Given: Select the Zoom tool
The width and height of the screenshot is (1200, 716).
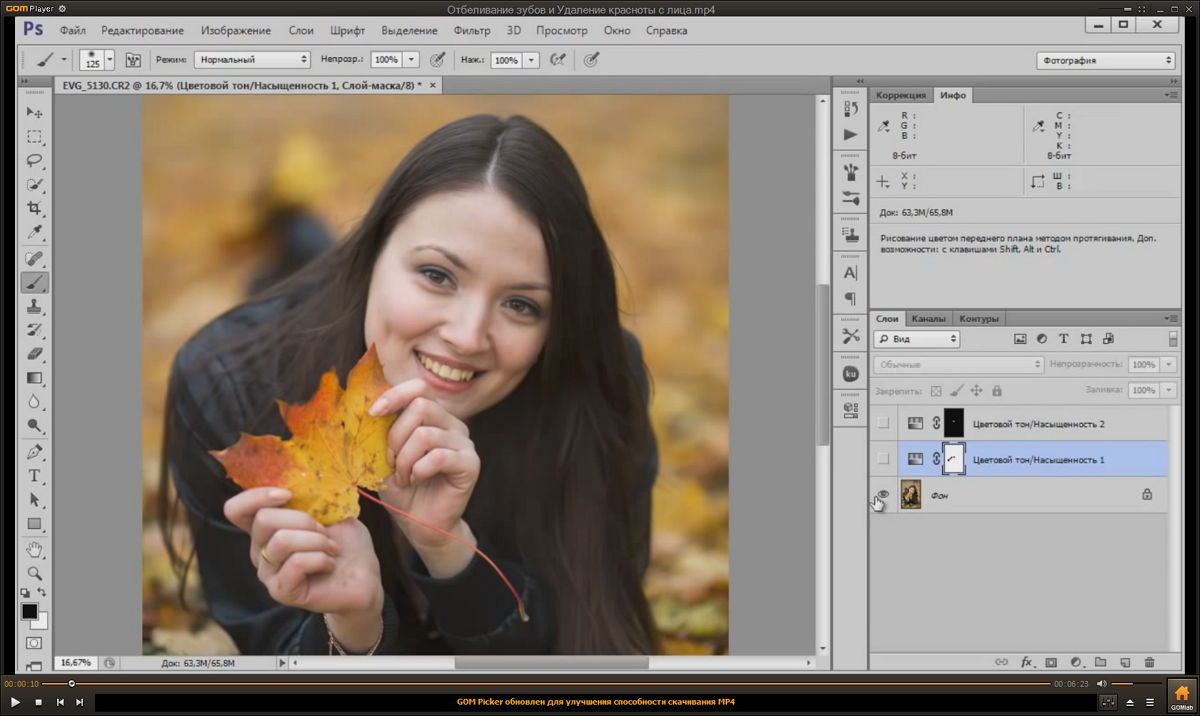Looking at the screenshot, I should coord(35,573).
